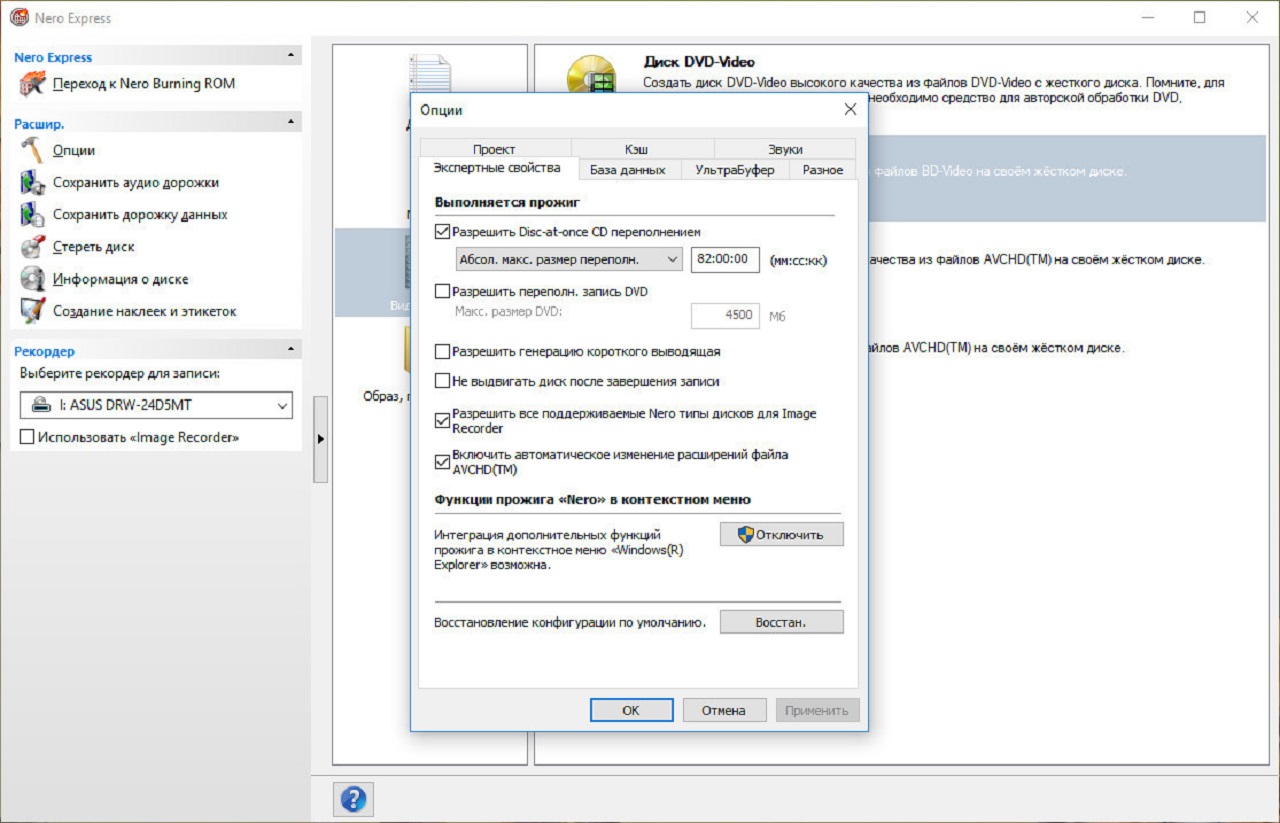Collapse the Рекордер panel section
Image resolution: width=1280 pixels, height=823 pixels.
[291, 350]
